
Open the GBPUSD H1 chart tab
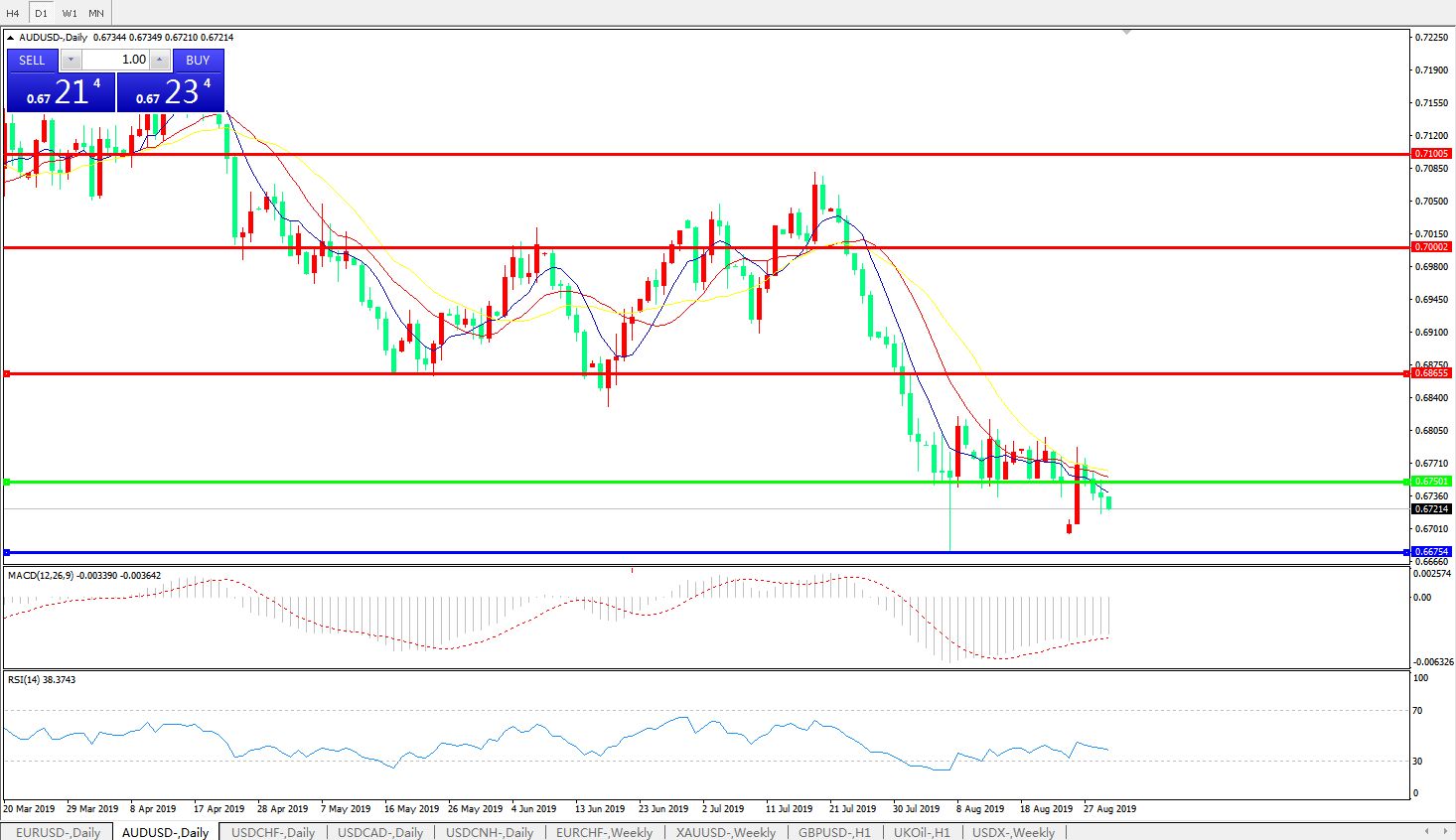pos(834,832)
